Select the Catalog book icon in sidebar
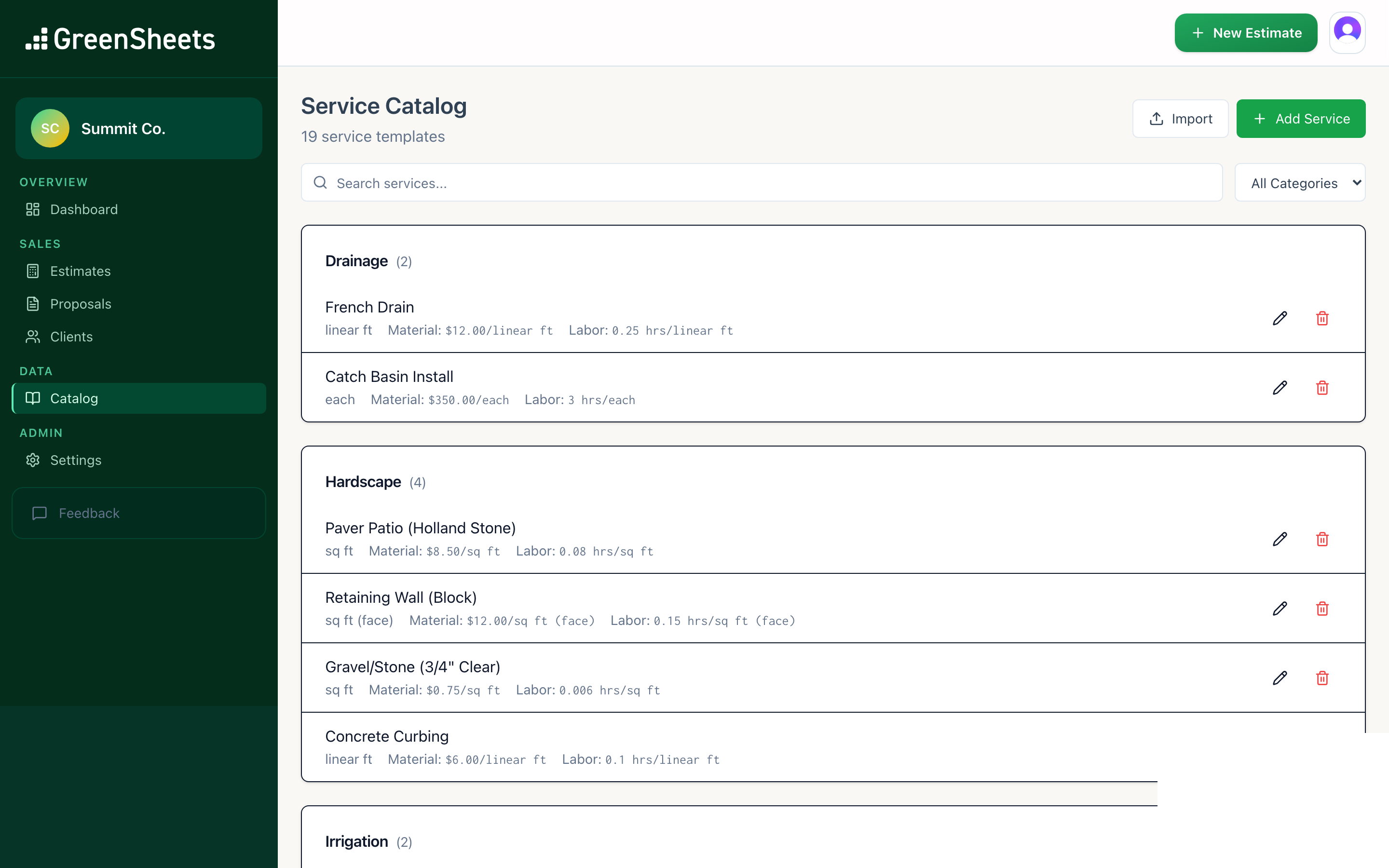1389x868 pixels. 33,398
